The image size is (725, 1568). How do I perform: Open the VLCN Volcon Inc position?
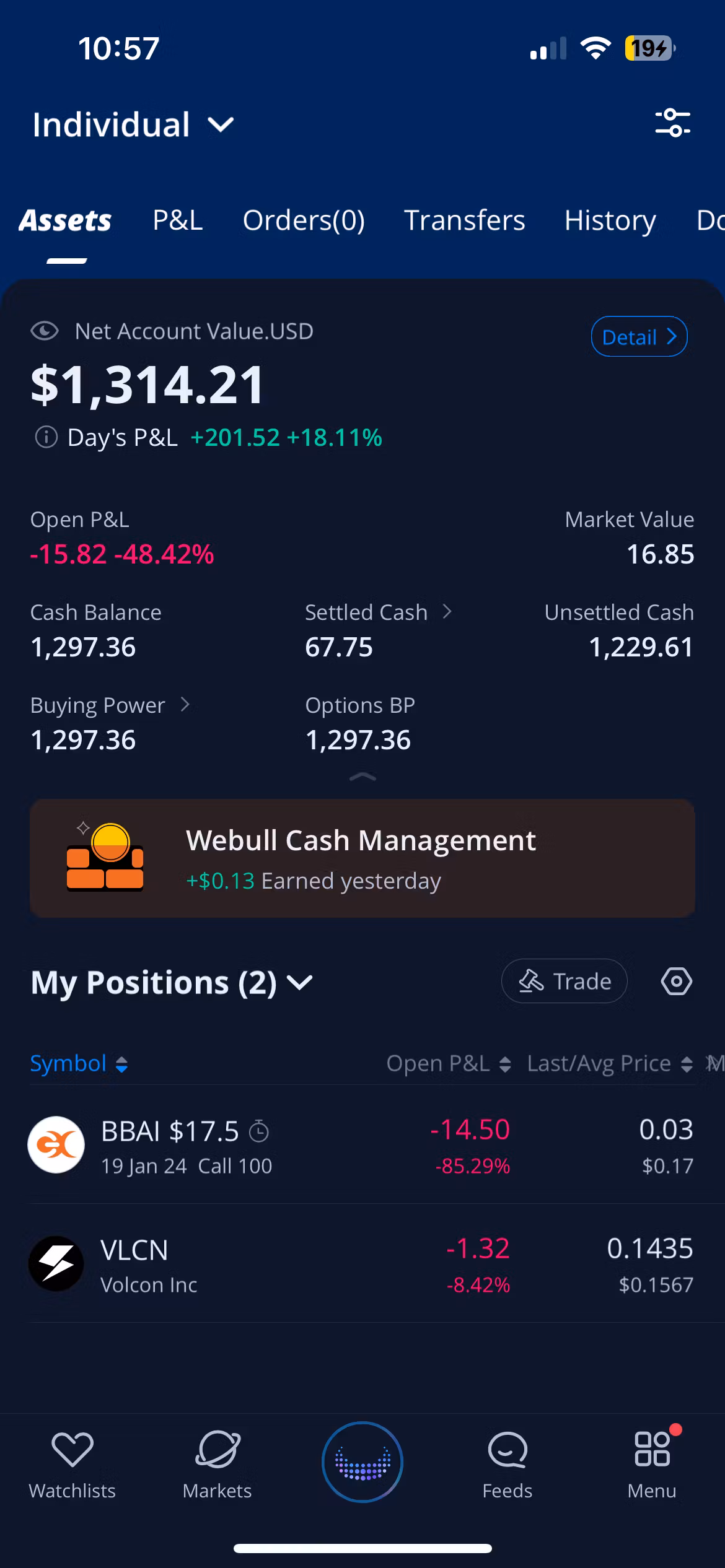362,1263
